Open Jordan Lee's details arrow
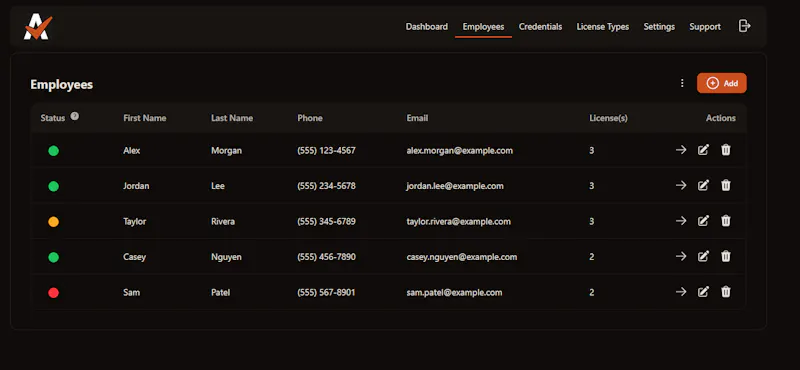Viewport: 800px width, 370px height. point(681,185)
